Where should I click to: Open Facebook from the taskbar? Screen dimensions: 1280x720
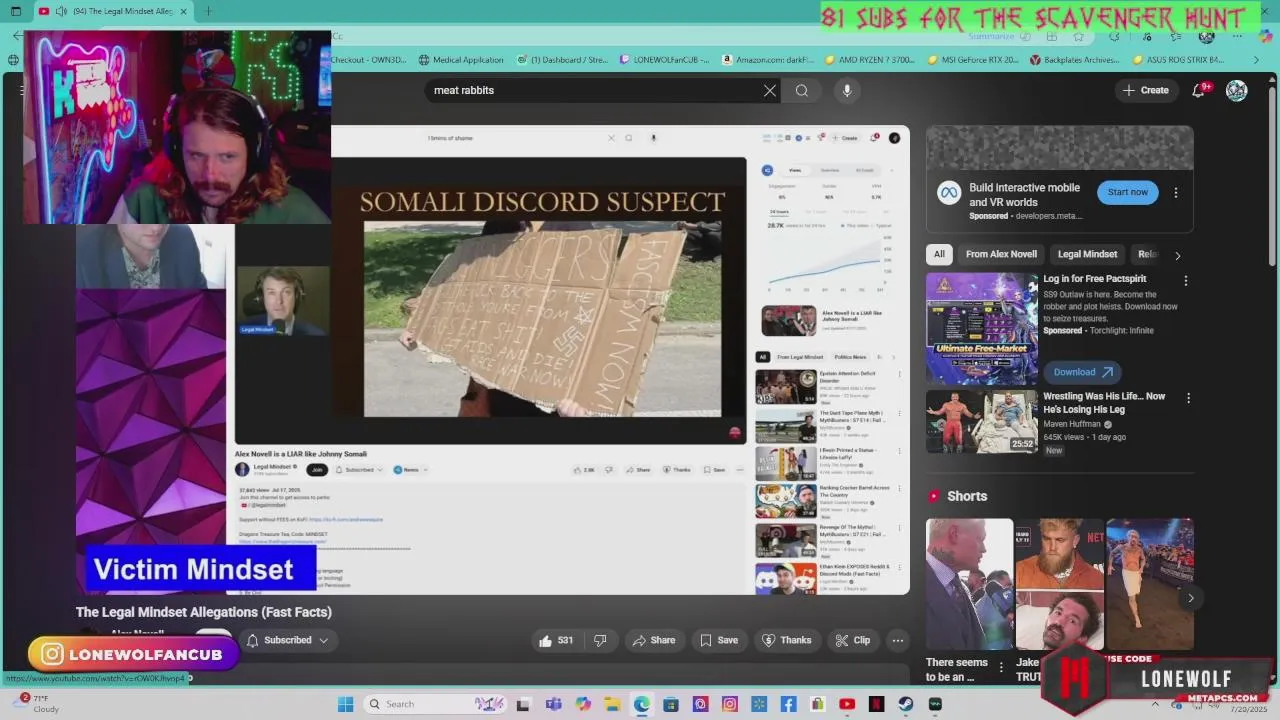788,704
